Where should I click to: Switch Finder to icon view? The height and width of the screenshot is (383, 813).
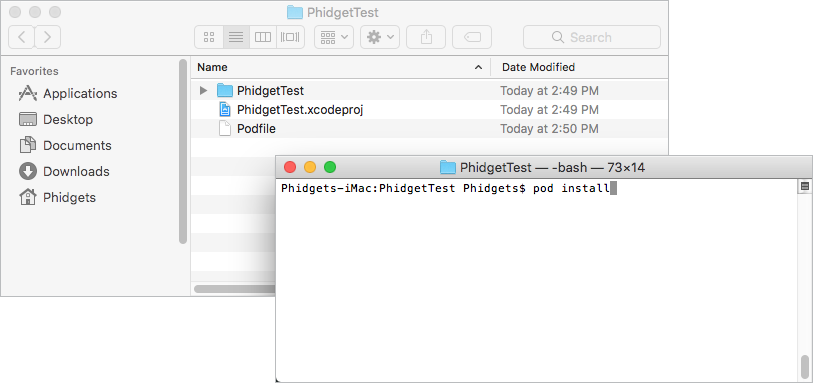tap(209, 37)
